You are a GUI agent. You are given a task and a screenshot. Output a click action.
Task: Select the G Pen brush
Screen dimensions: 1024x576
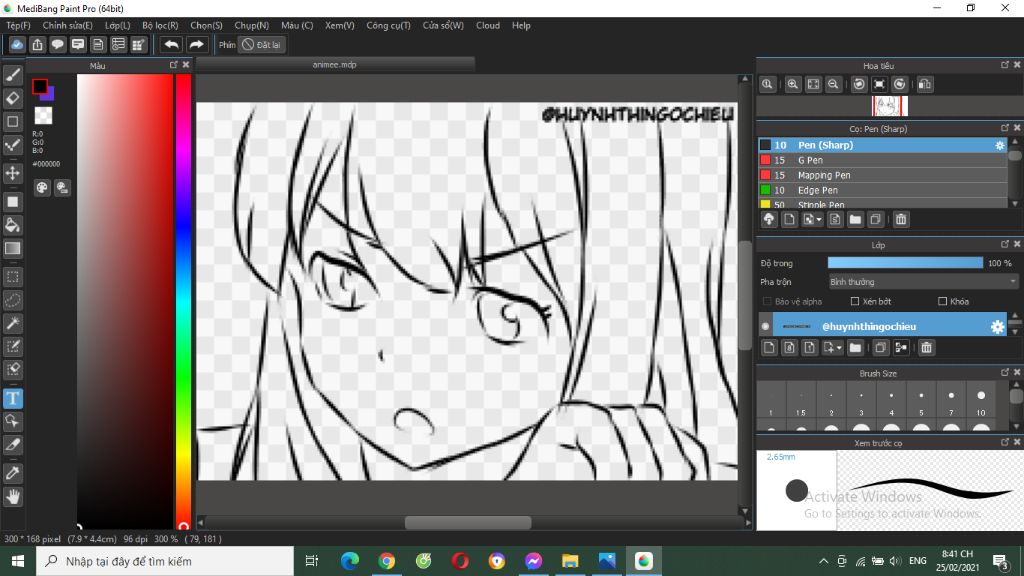click(883, 160)
